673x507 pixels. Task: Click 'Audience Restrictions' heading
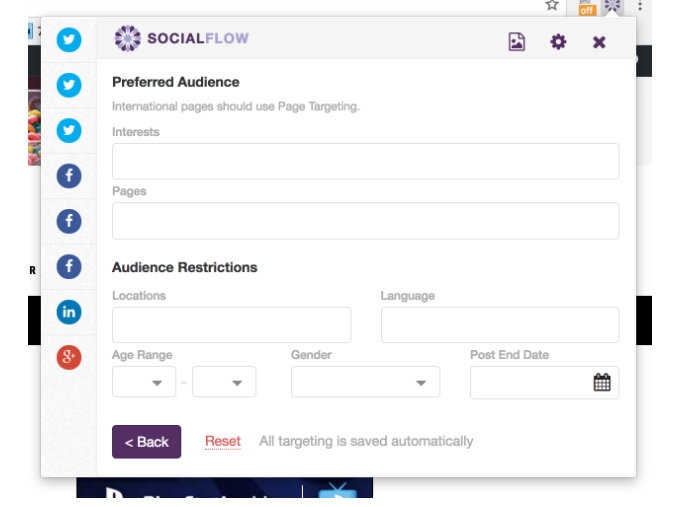[185, 267]
